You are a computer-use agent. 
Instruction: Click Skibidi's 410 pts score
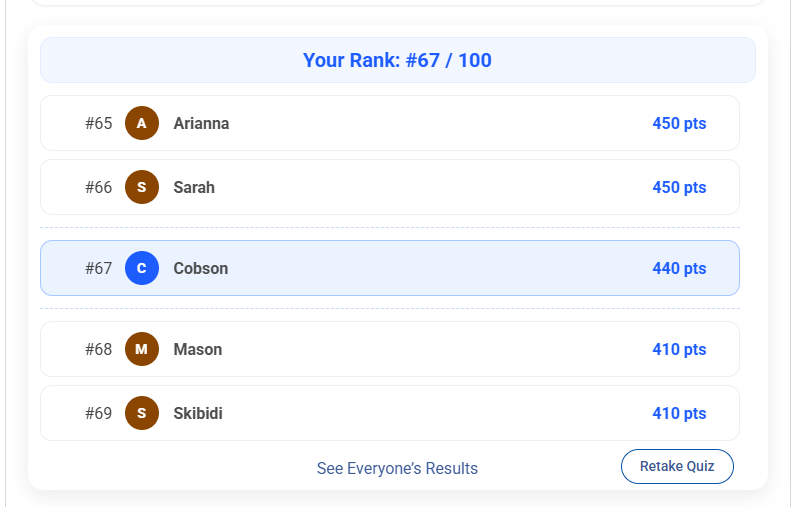679,413
